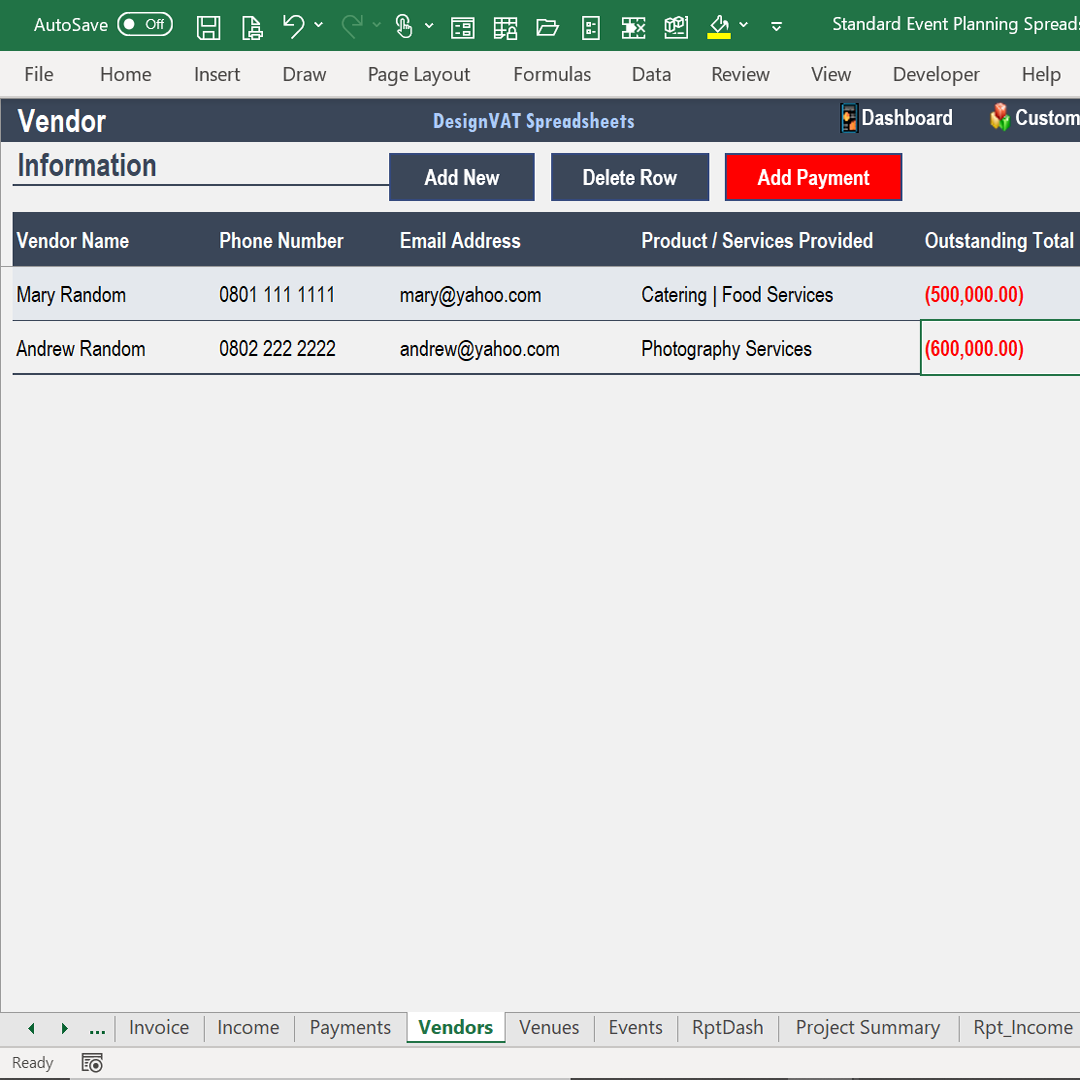Click the Fill Color highlighted yellow toggle
This screenshot has height=1080, width=1080.
click(x=719, y=27)
